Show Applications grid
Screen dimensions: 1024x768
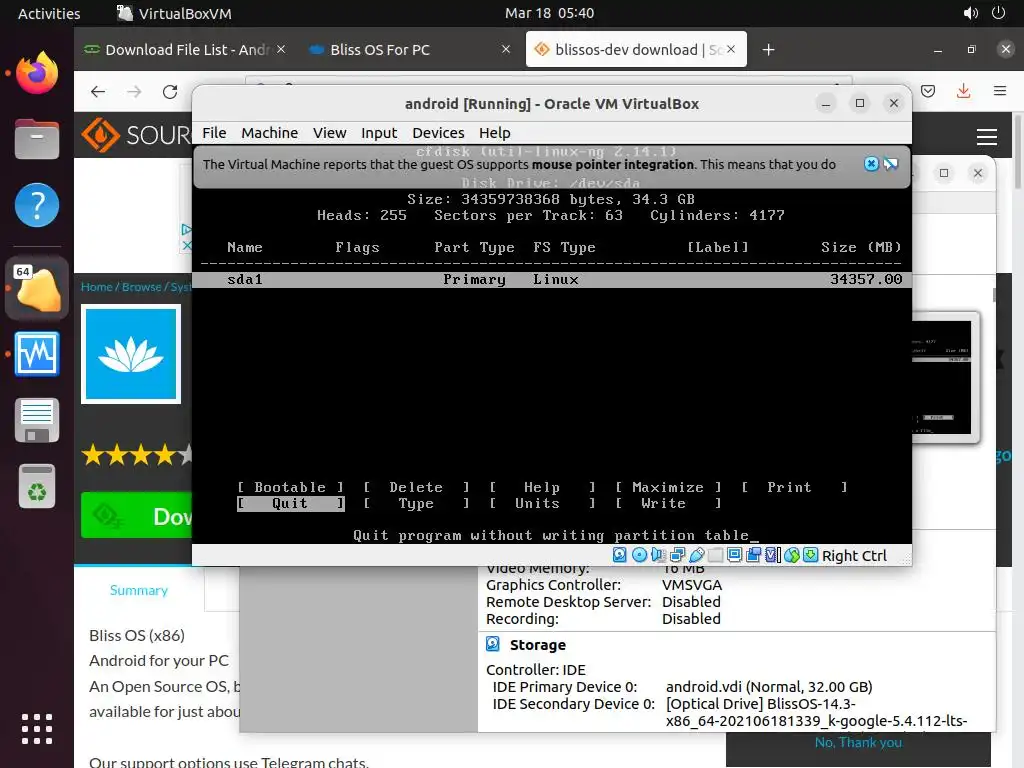point(37,729)
